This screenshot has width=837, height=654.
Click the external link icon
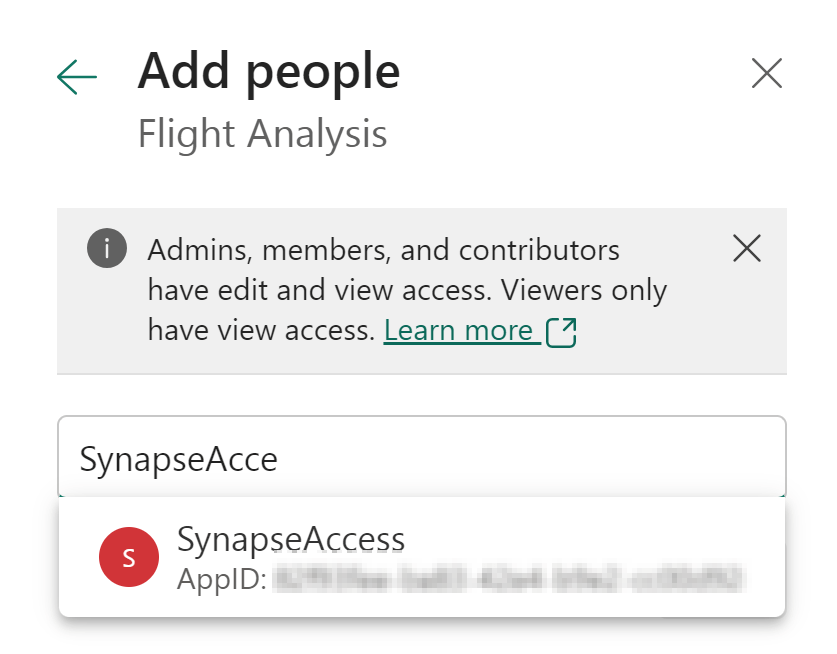click(x=562, y=332)
